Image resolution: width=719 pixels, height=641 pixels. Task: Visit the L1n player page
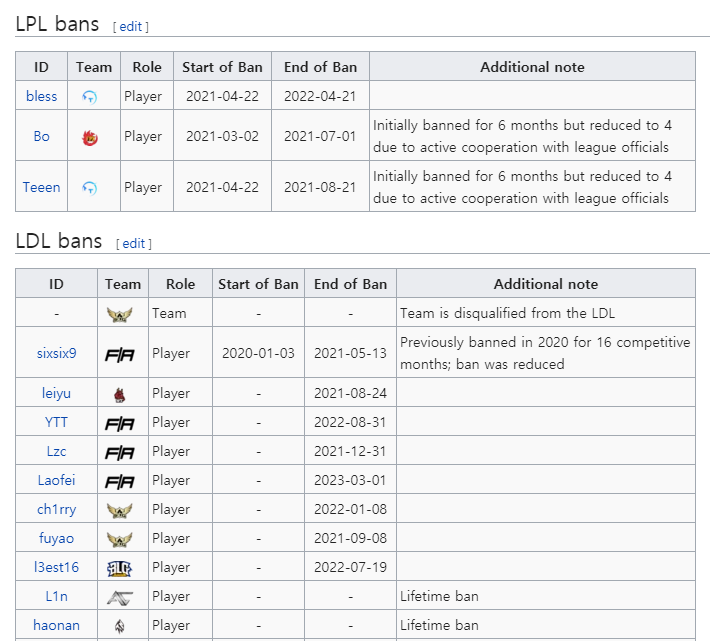56,596
